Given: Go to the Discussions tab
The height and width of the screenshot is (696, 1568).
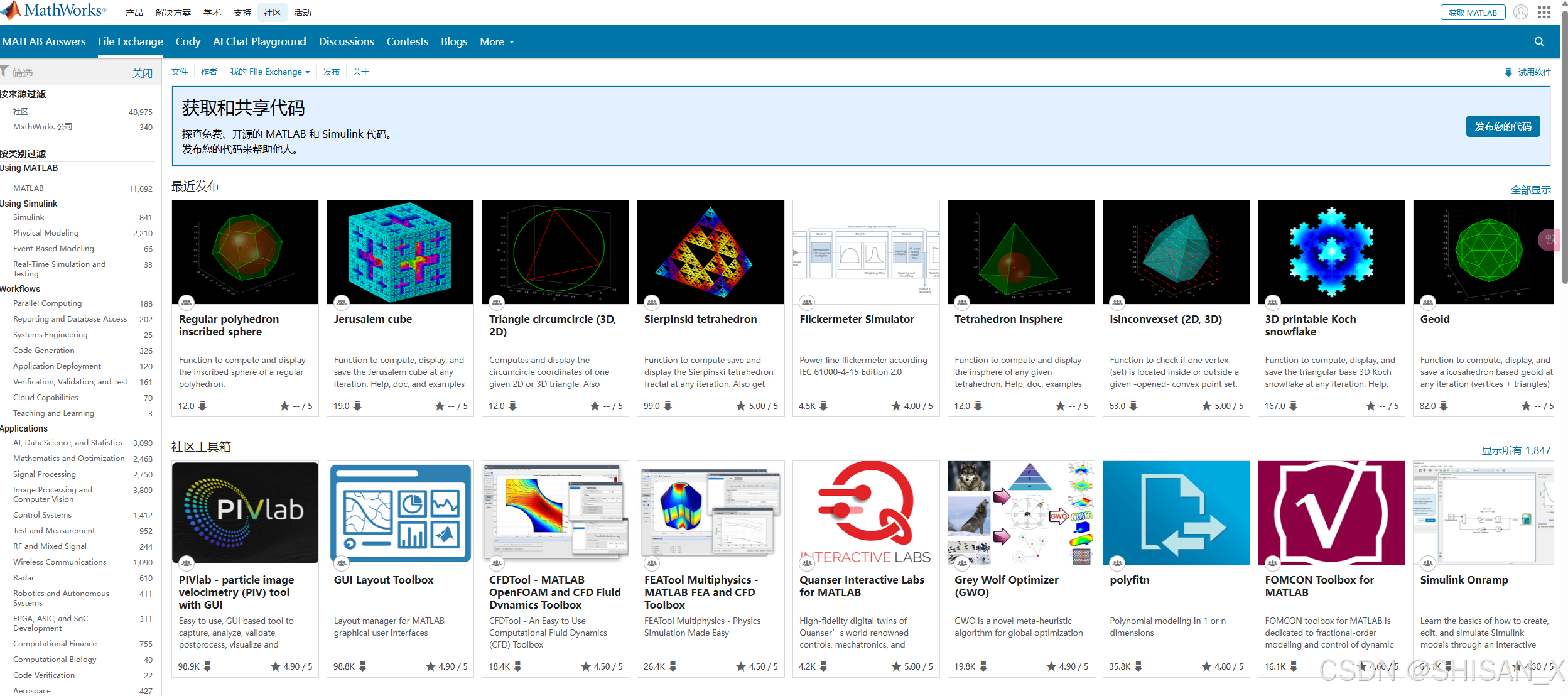Looking at the screenshot, I should click(346, 41).
